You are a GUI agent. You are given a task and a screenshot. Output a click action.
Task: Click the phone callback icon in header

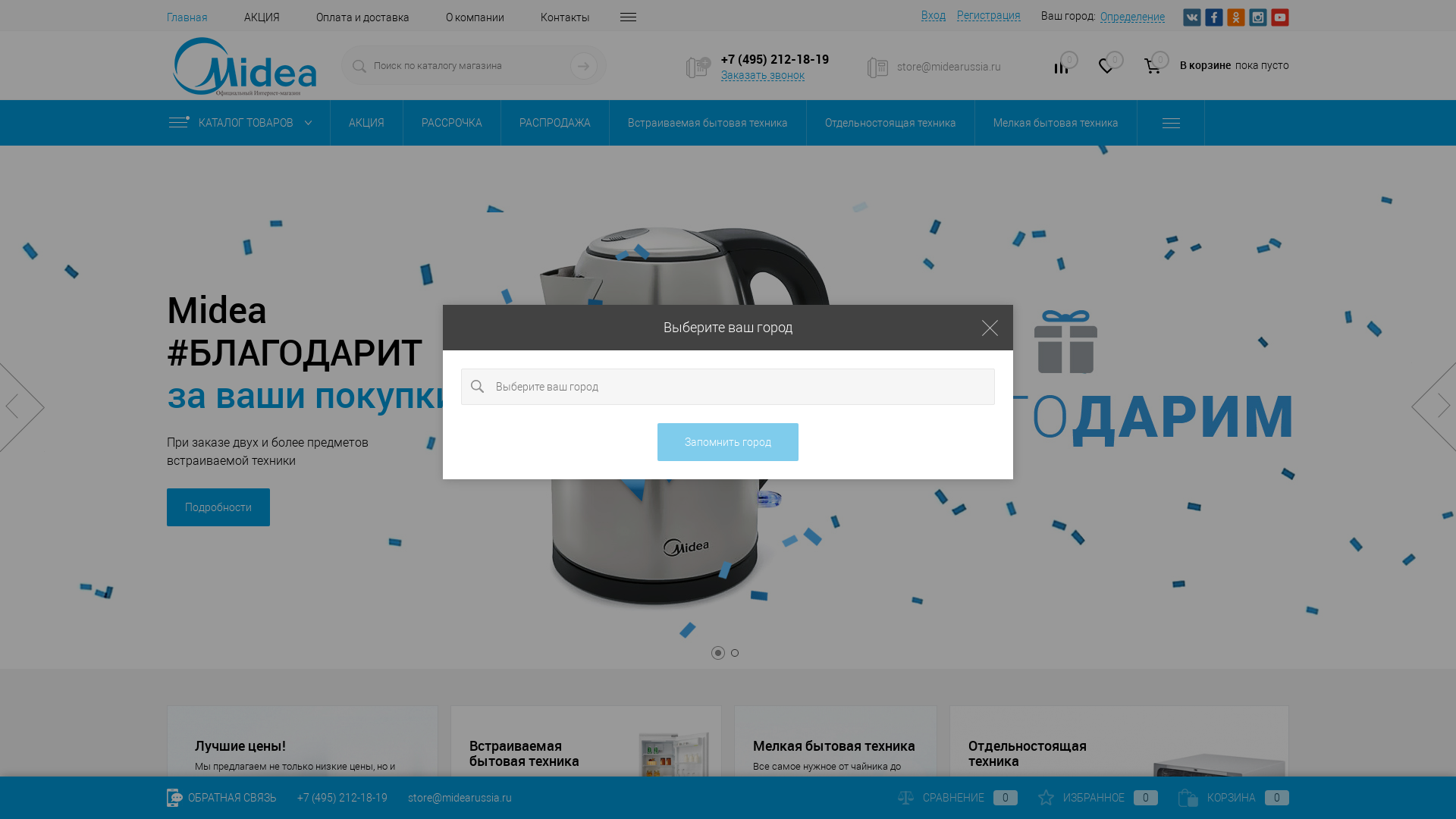click(698, 67)
